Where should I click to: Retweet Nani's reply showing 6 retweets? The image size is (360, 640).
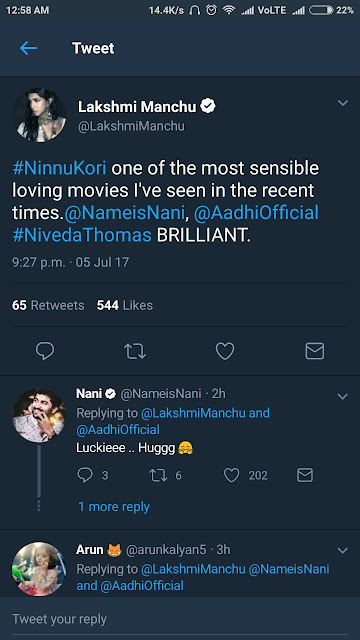[158, 475]
